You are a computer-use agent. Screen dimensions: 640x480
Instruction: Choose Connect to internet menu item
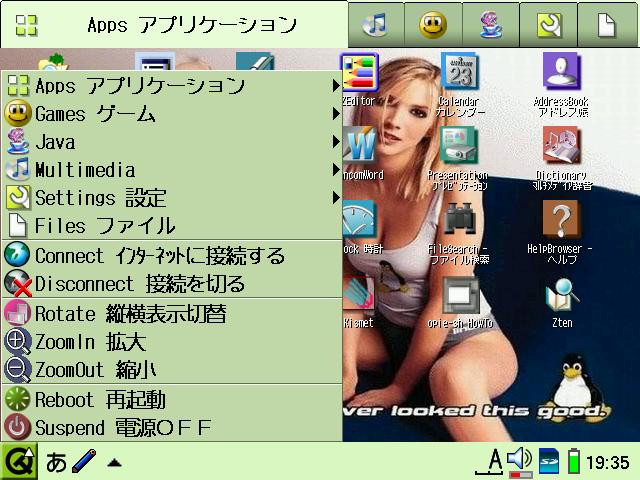[160, 256]
